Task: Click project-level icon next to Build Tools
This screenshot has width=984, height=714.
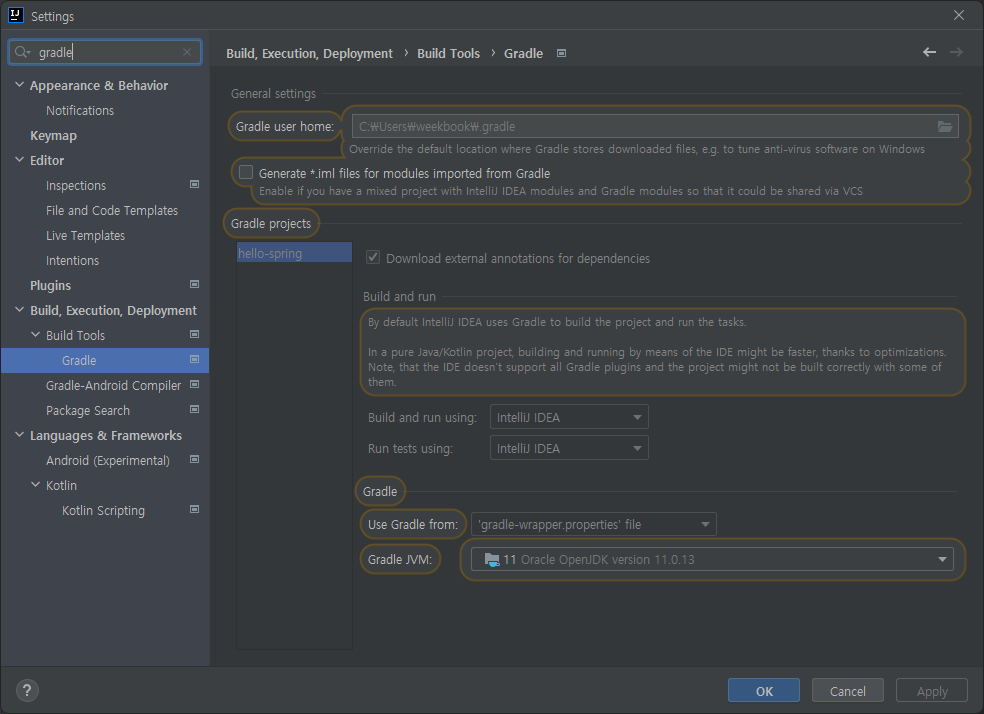Action: click(x=195, y=334)
